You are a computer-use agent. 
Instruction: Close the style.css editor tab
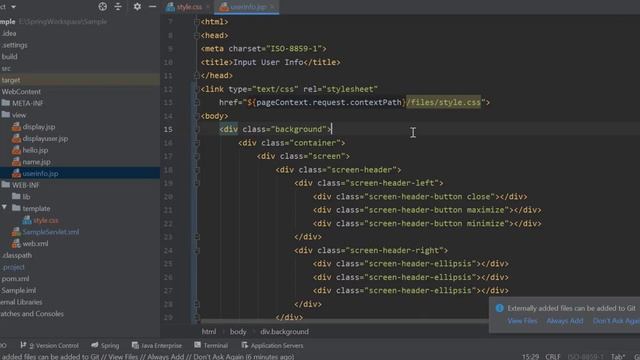208,7
